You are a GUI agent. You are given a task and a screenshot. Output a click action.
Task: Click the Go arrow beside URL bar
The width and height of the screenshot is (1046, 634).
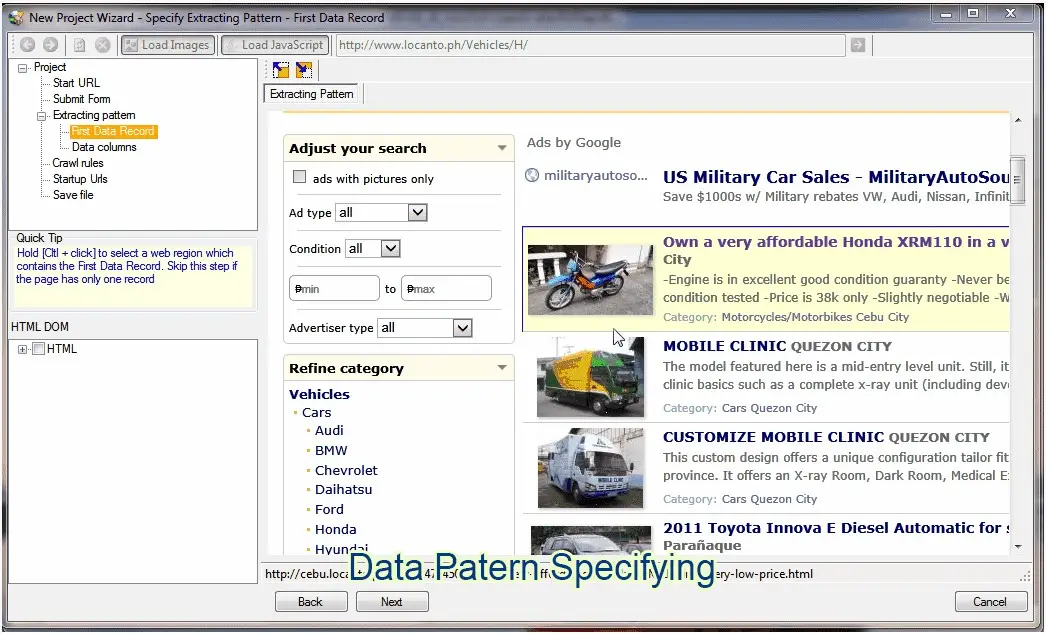(858, 45)
